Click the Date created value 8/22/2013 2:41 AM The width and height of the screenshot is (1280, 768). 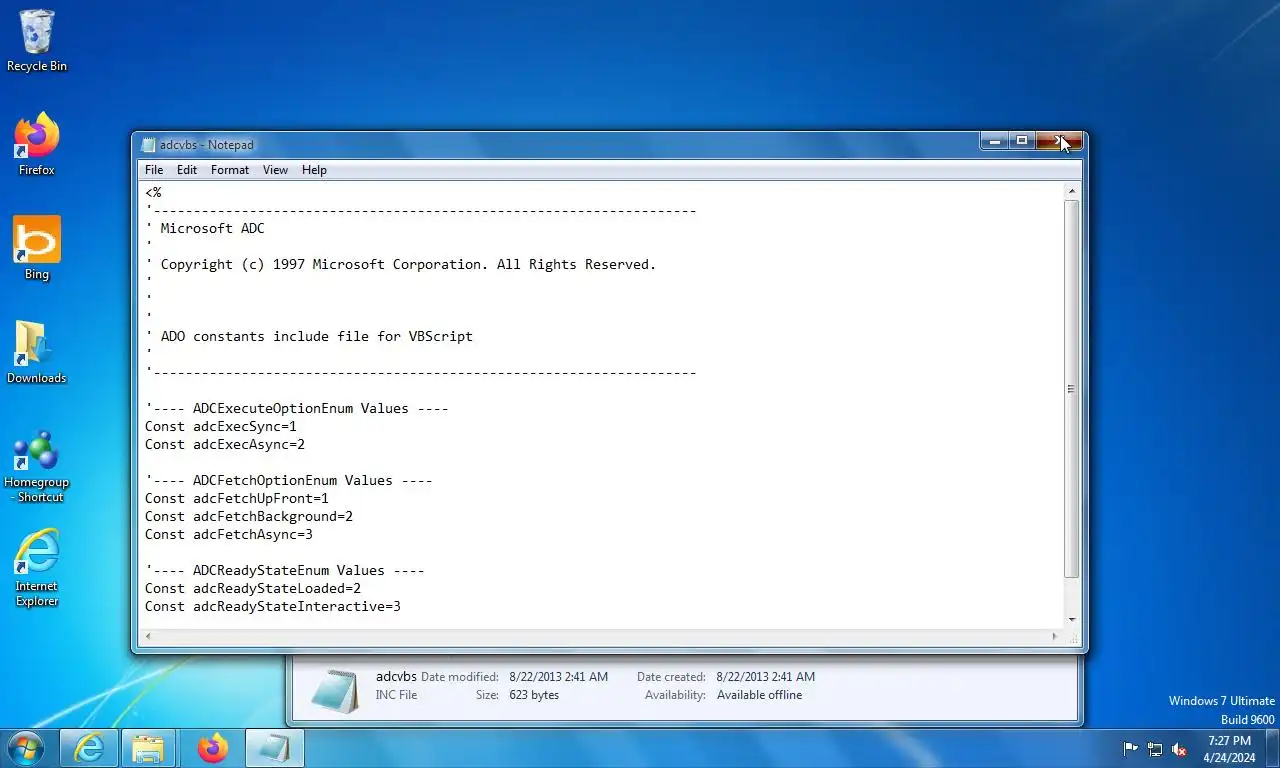766,677
